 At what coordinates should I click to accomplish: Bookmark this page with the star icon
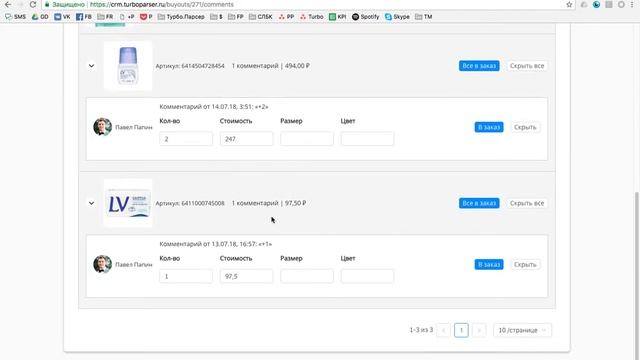(x=569, y=4)
